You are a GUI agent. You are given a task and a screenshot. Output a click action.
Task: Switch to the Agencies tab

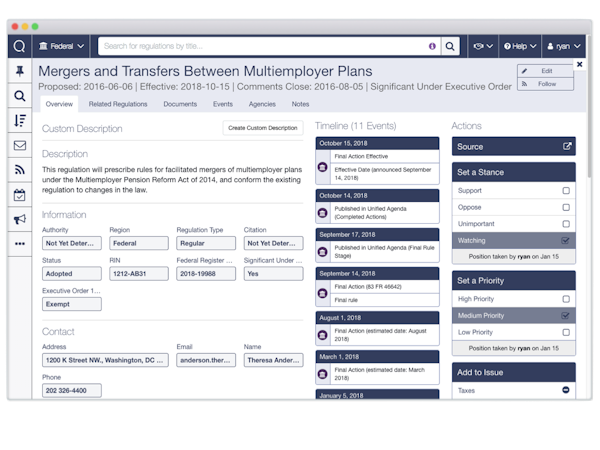click(x=262, y=104)
